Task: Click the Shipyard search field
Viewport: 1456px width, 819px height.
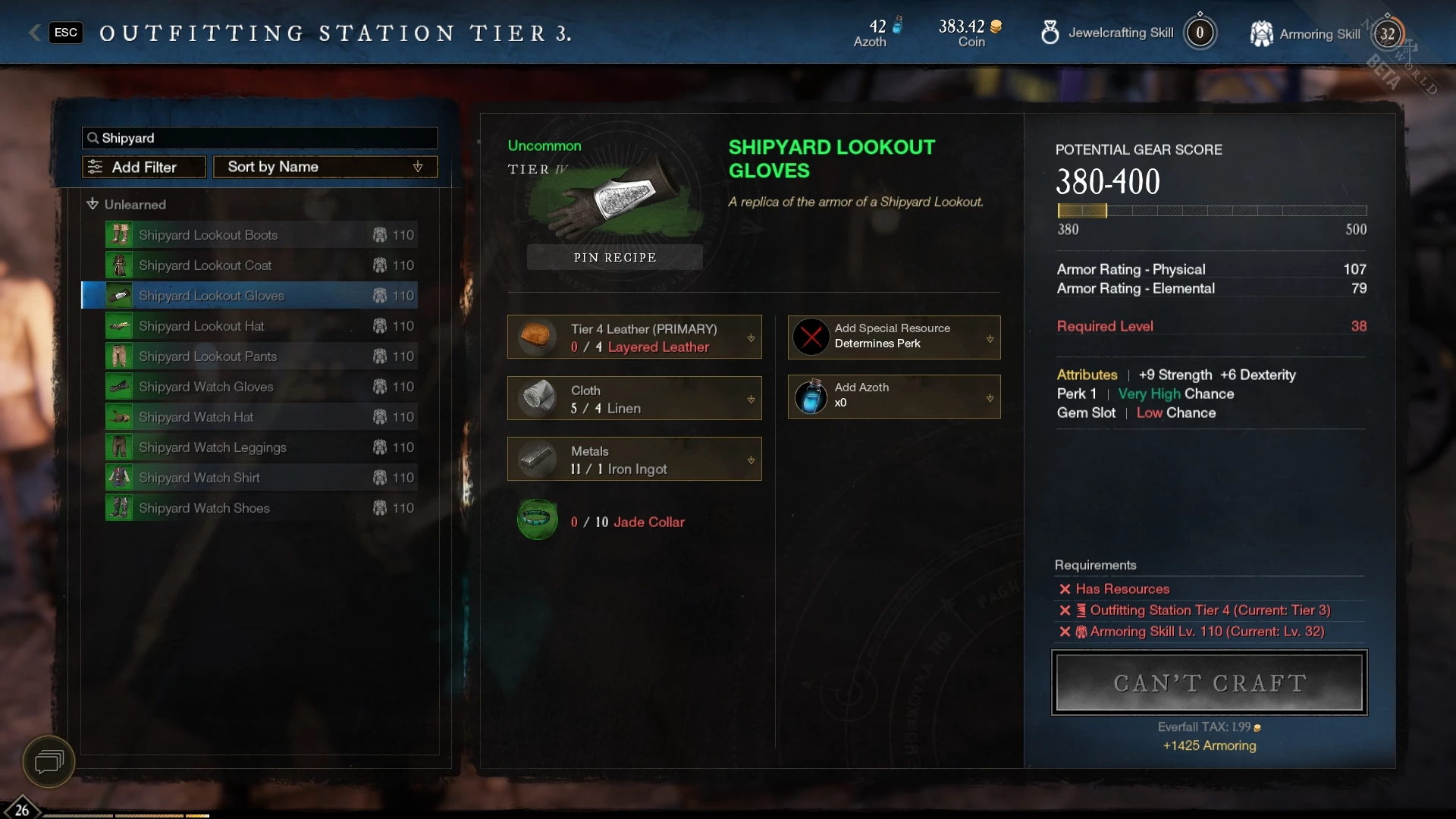Action: [259, 138]
